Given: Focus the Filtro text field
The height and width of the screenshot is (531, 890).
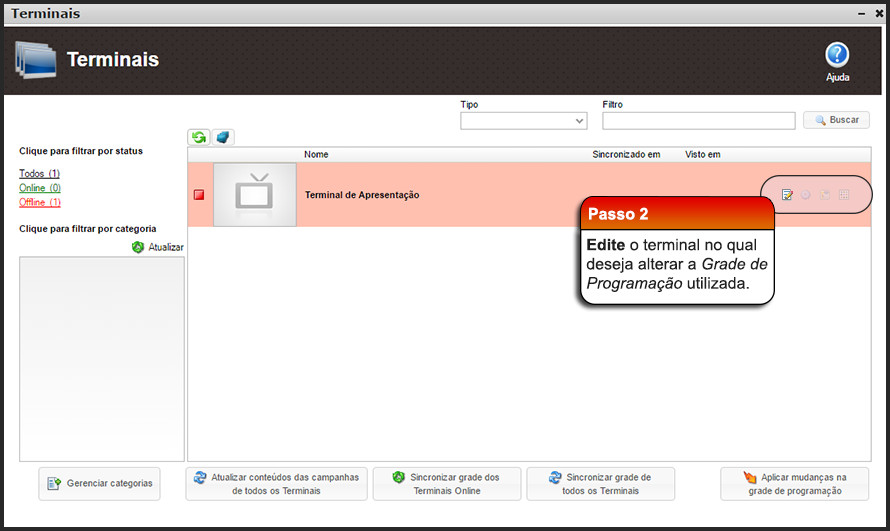Looking at the screenshot, I should coord(699,121).
